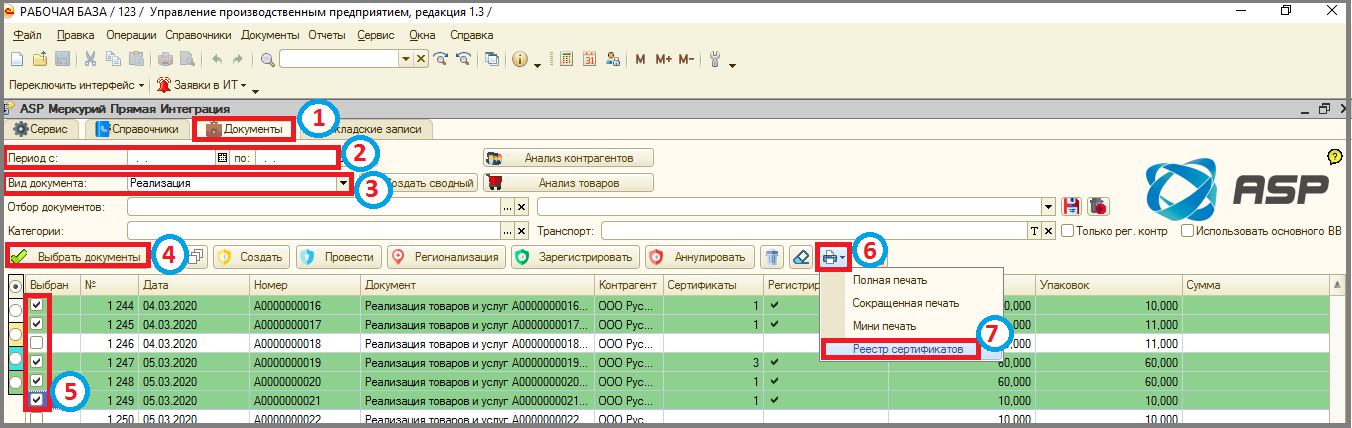Click the magnifier search icon
1352x428 pixels.
[268, 59]
